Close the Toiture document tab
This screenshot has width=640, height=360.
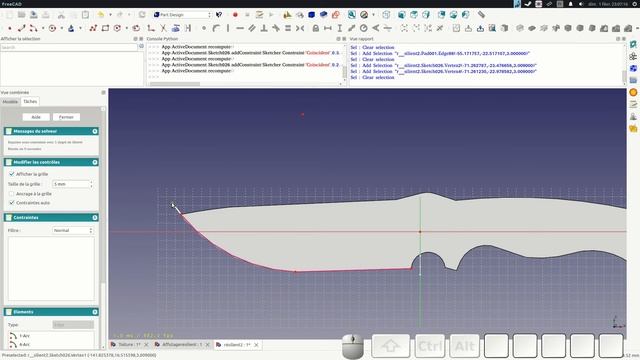pos(146,345)
